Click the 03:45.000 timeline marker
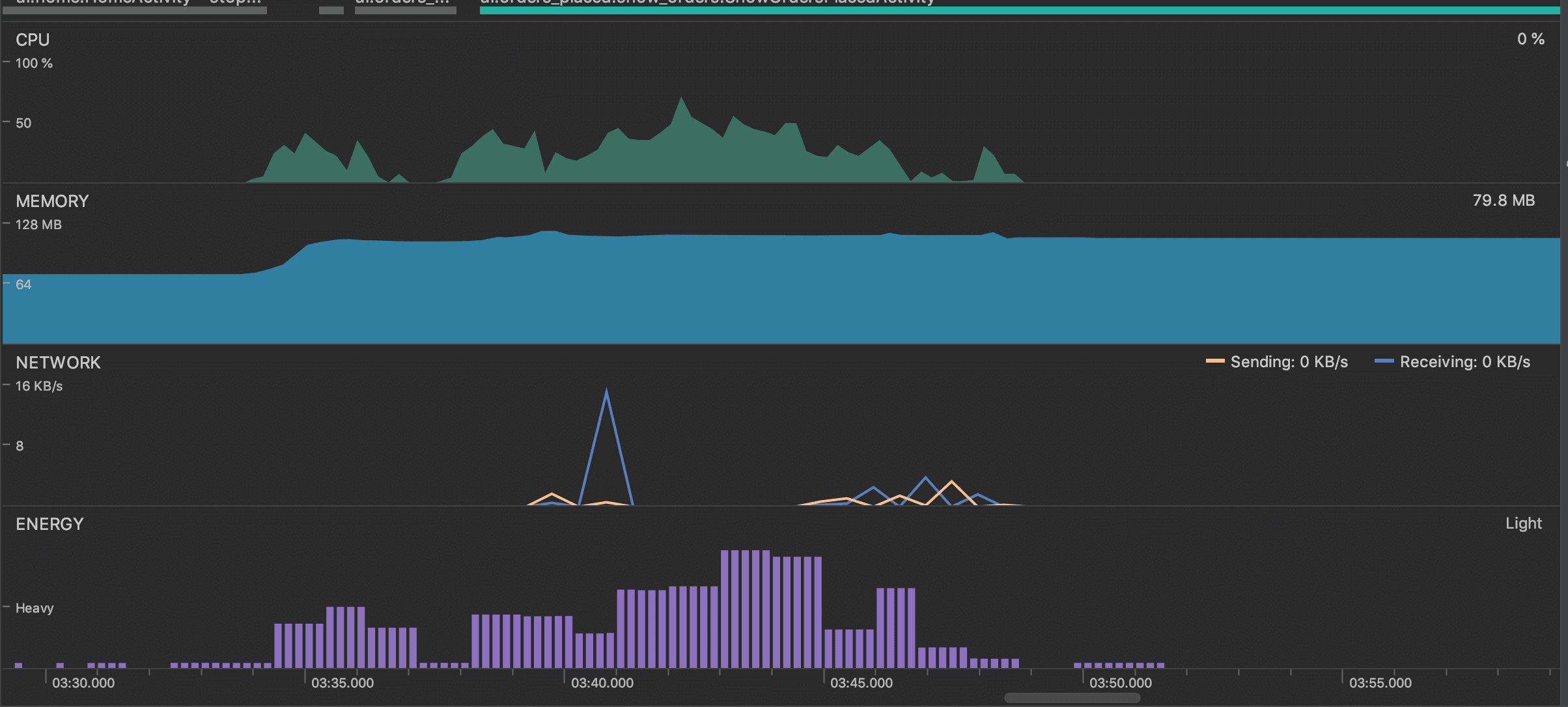This screenshot has height=707, width=1568. point(861,683)
